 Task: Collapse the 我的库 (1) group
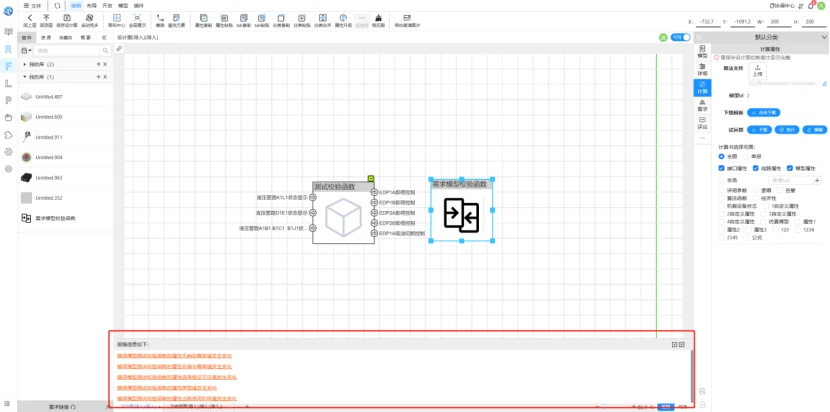24,77
